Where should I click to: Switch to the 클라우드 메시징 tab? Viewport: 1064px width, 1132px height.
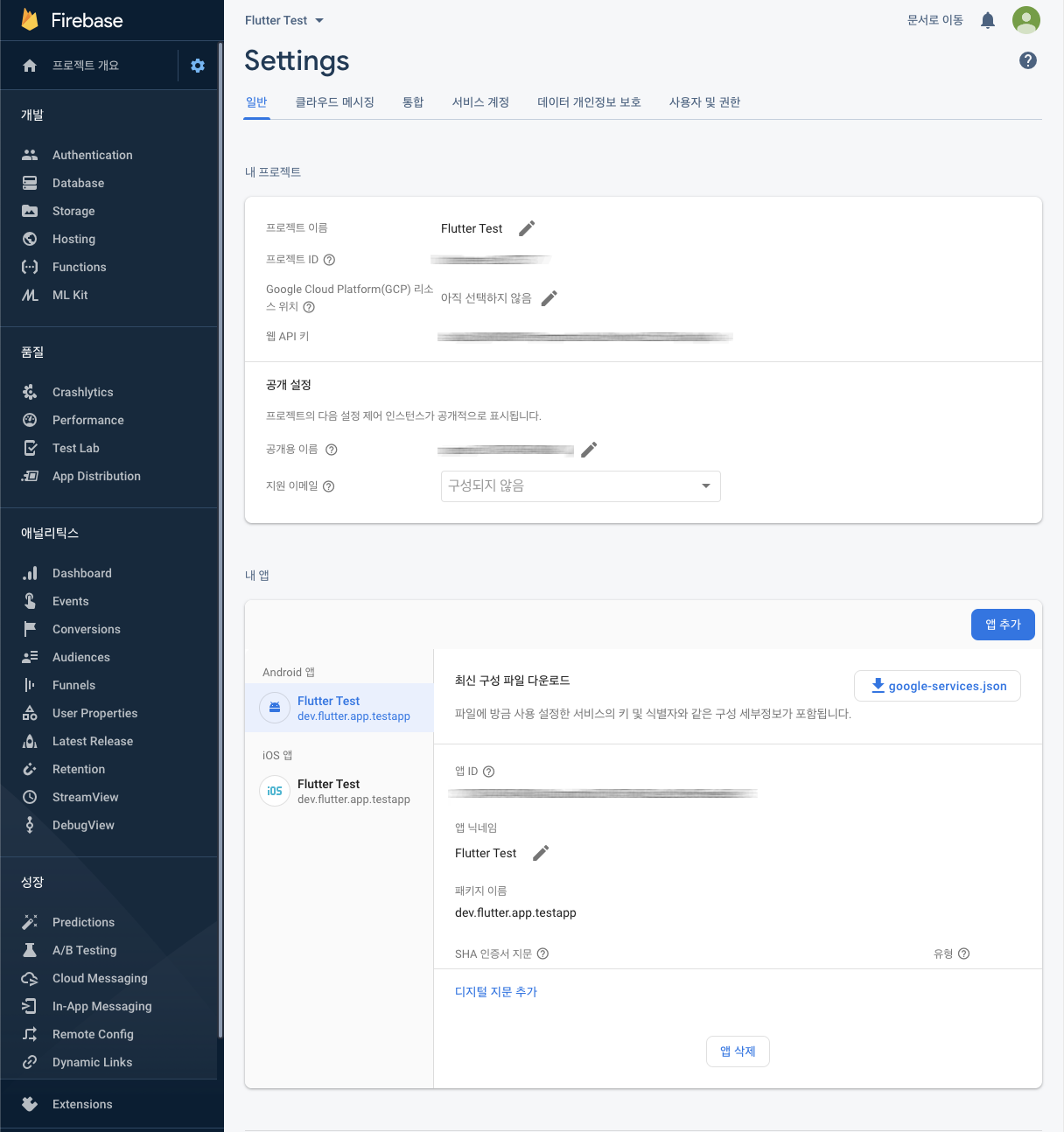tap(335, 102)
